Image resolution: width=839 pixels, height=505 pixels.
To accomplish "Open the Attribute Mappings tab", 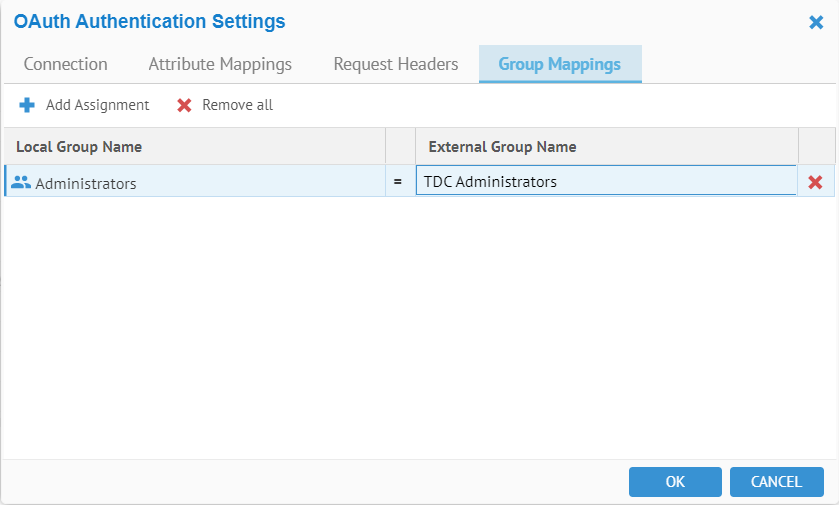I will pyautogui.click(x=220, y=64).
